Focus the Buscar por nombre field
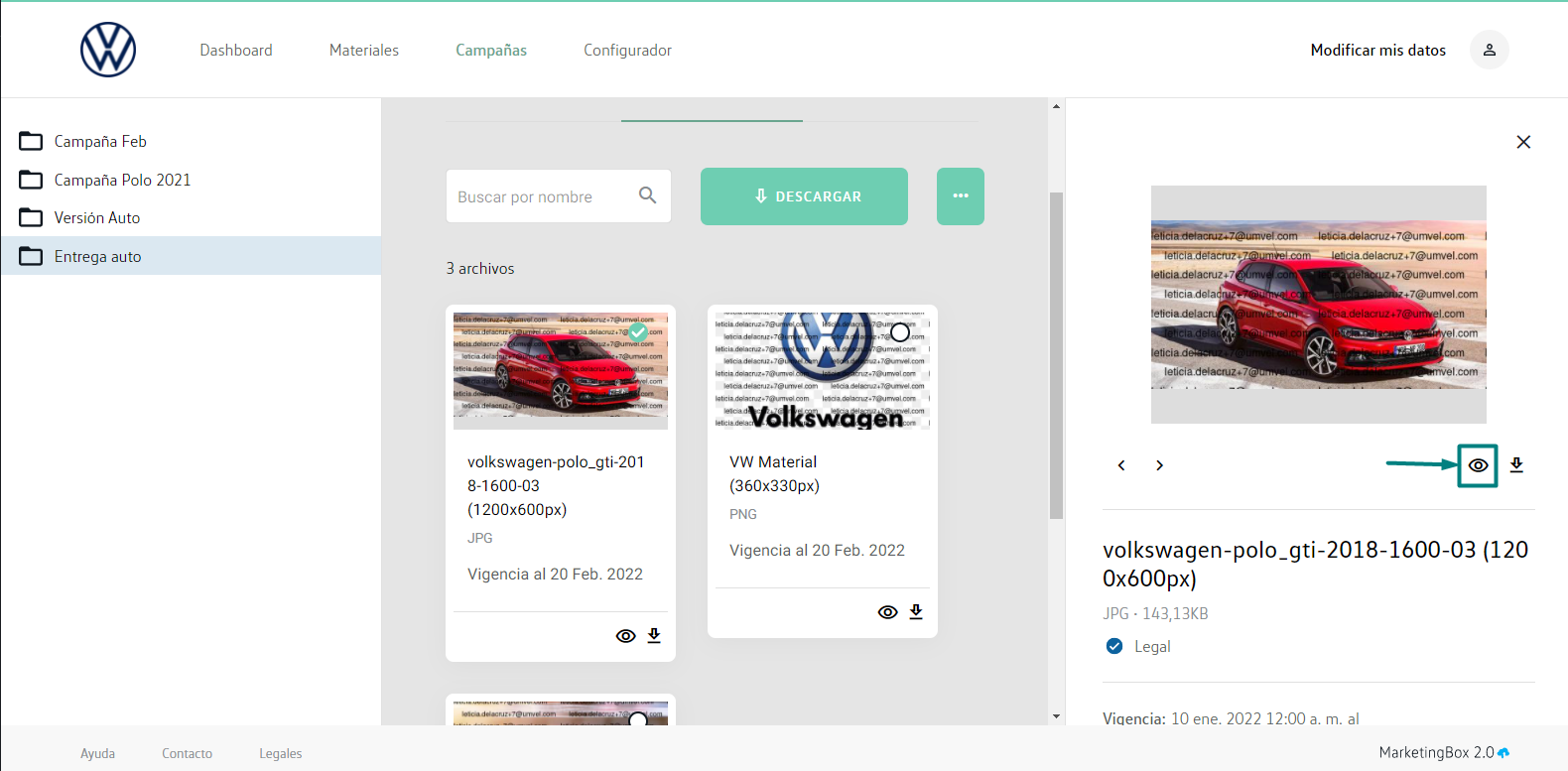The height and width of the screenshot is (771, 1568). [x=559, y=195]
